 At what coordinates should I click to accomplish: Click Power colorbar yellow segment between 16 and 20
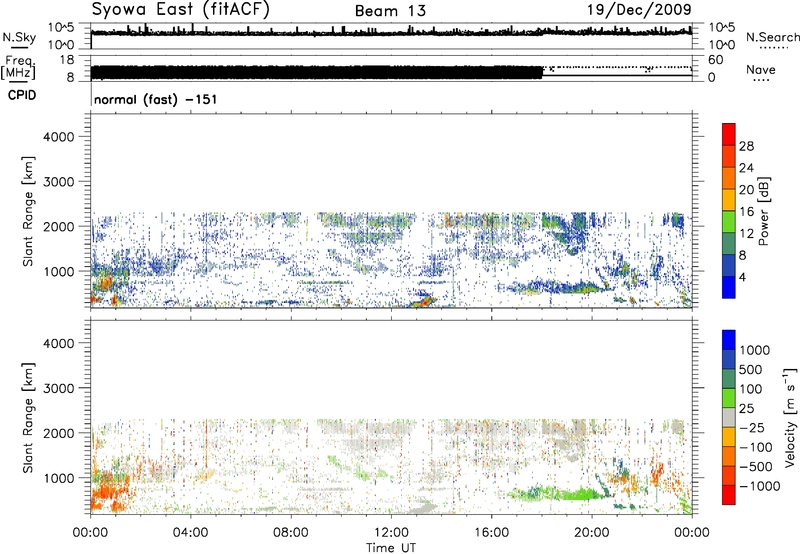click(x=729, y=199)
